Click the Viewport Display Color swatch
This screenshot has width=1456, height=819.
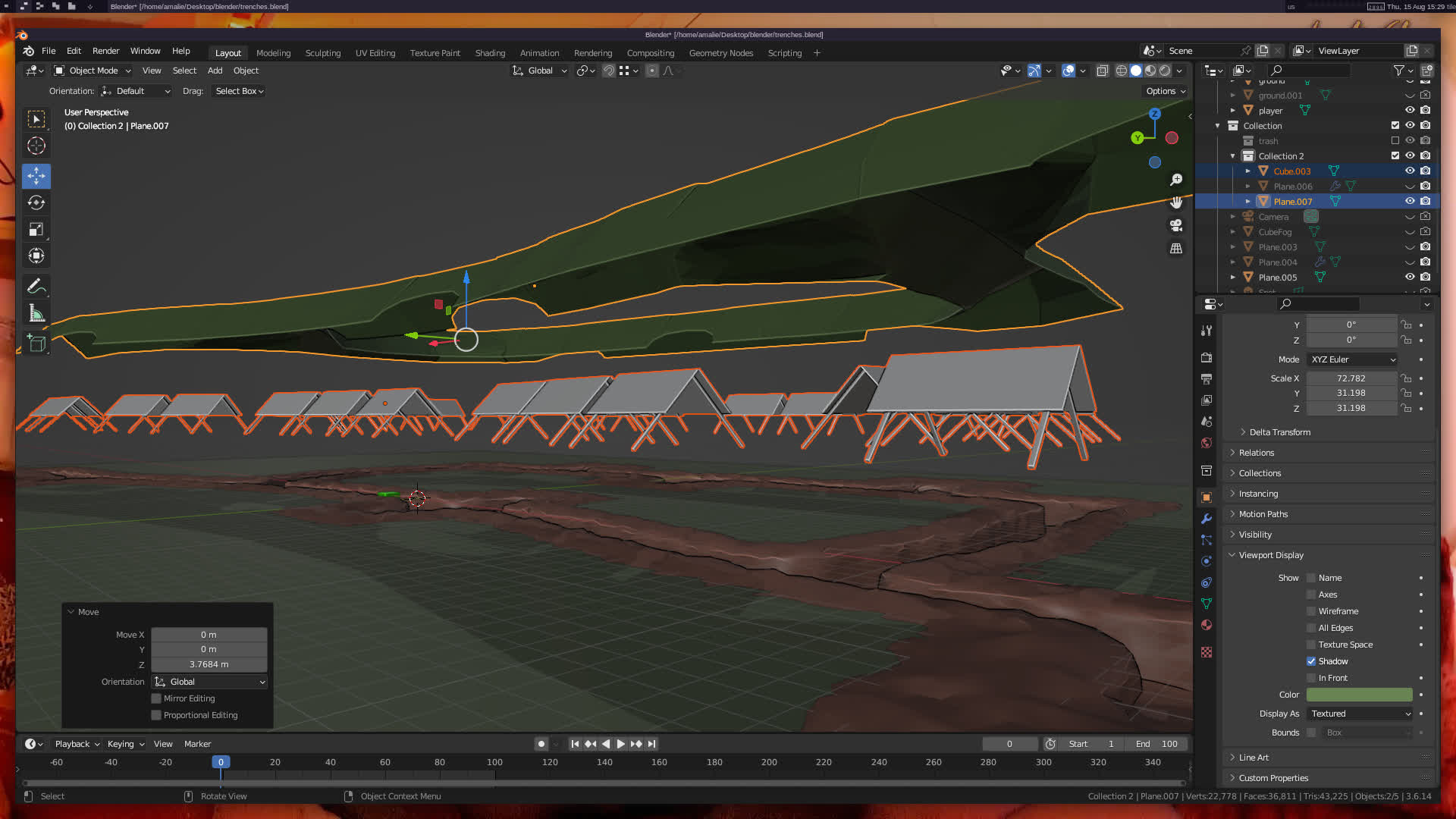[1359, 695]
